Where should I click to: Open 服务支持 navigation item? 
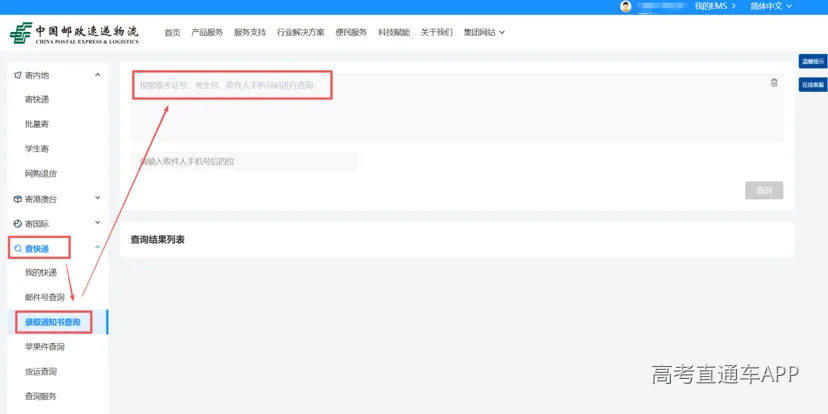tap(250, 32)
